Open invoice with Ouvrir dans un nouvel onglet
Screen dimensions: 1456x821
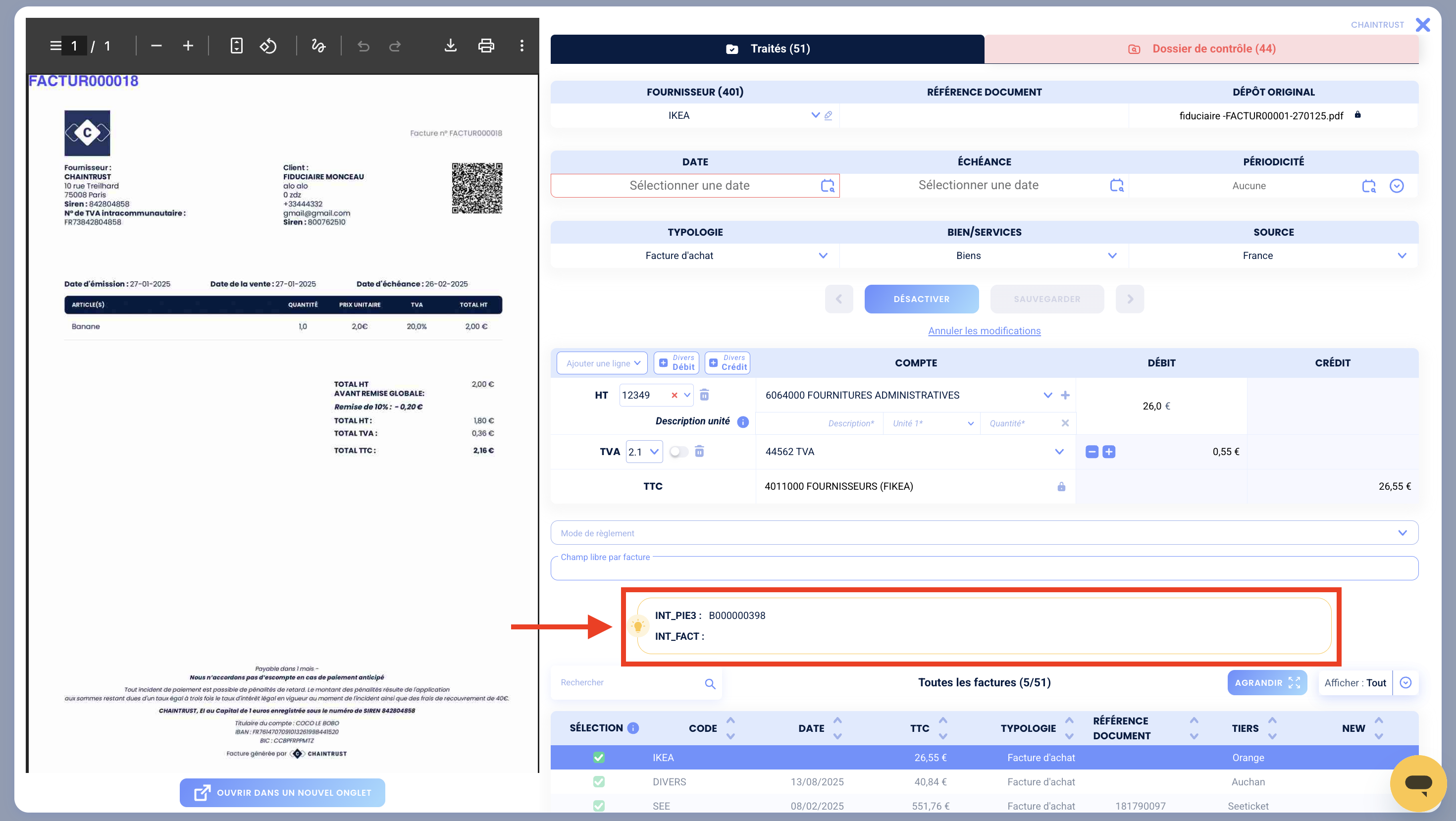point(282,793)
